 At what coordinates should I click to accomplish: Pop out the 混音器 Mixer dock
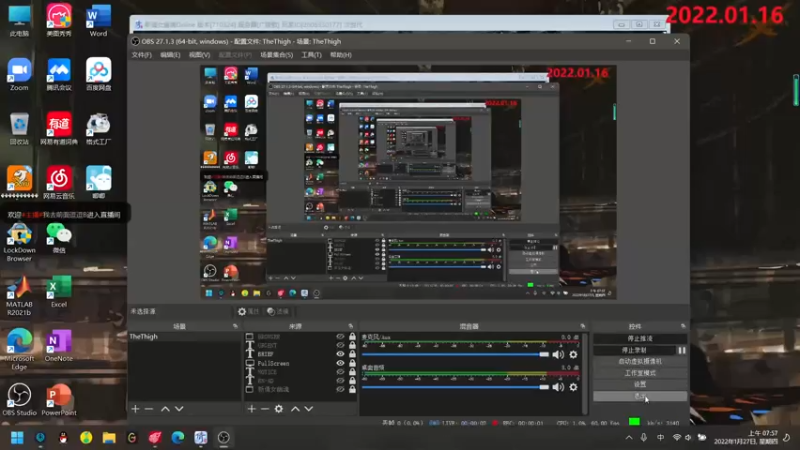pyautogui.click(x=583, y=326)
